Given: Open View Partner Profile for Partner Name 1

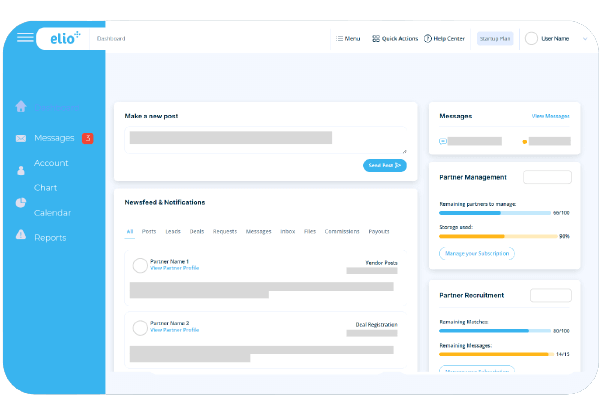Looking at the screenshot, I should 175,268.
